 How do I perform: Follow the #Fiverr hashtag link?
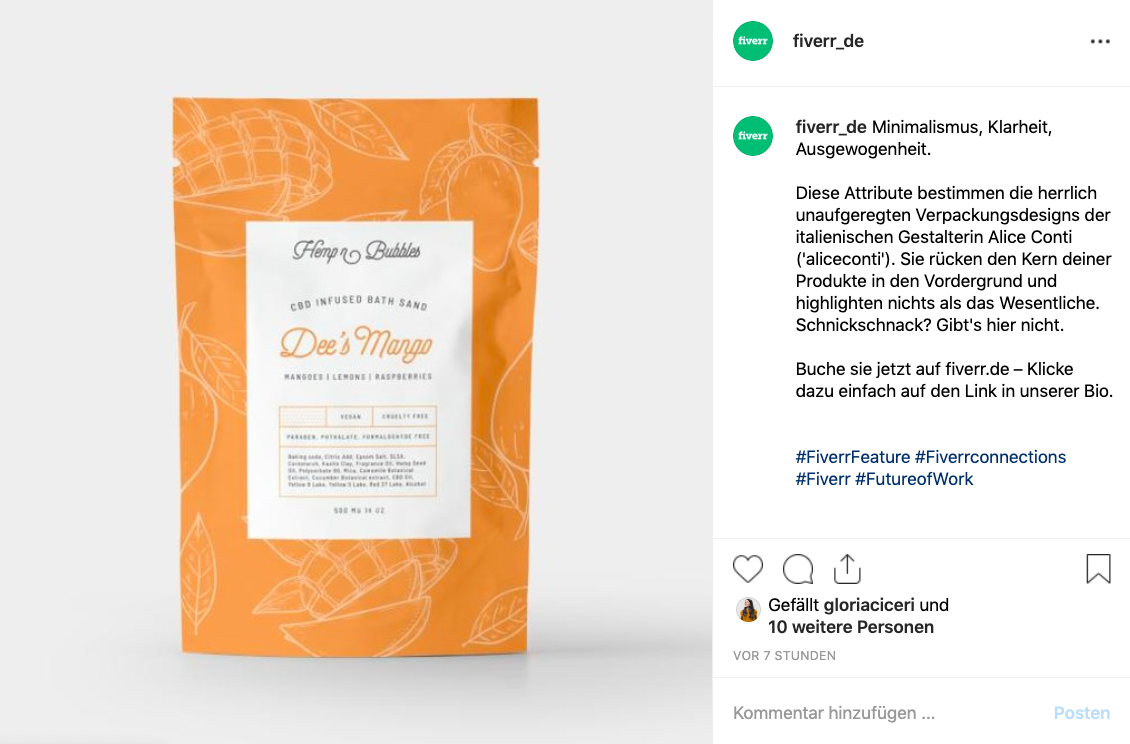[823, 479]
